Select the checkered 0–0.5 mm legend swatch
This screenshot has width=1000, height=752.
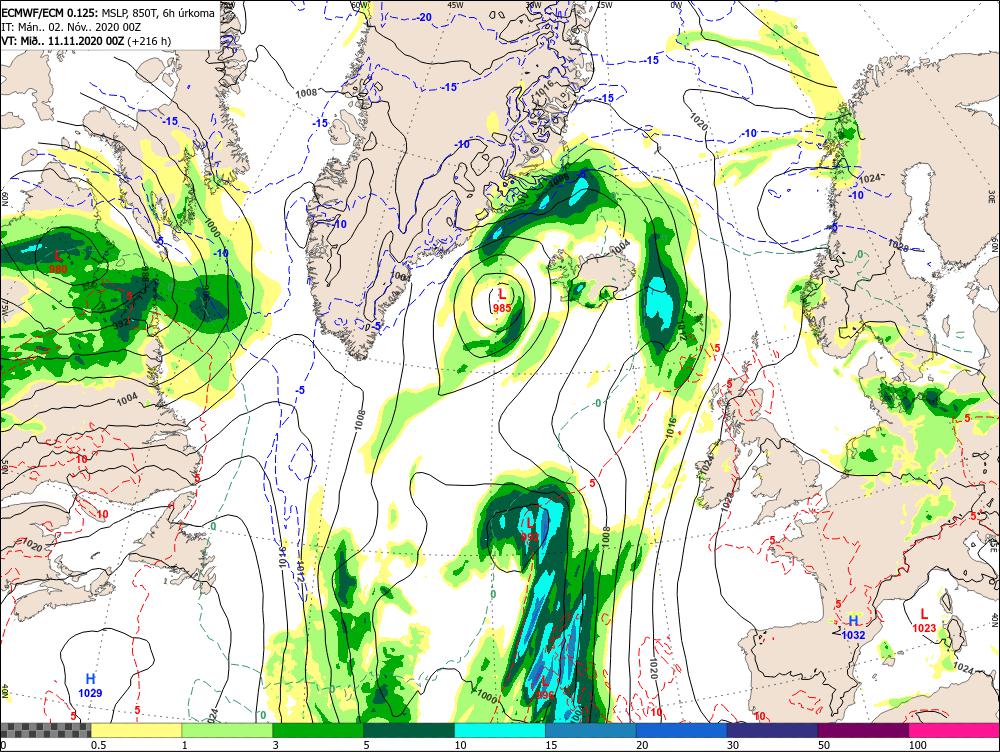click(46, 730)
